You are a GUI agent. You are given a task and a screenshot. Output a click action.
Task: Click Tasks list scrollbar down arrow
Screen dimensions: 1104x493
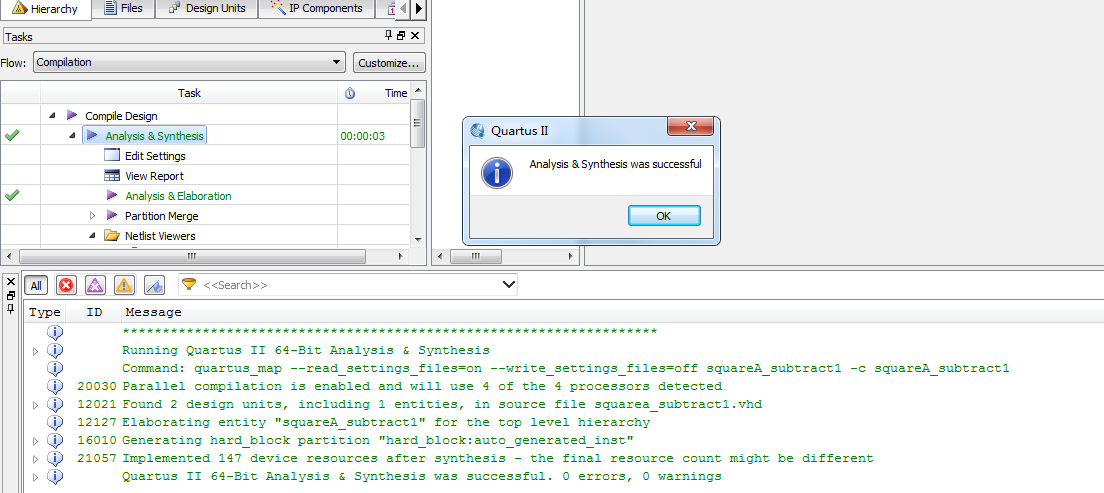pos(418,239)
